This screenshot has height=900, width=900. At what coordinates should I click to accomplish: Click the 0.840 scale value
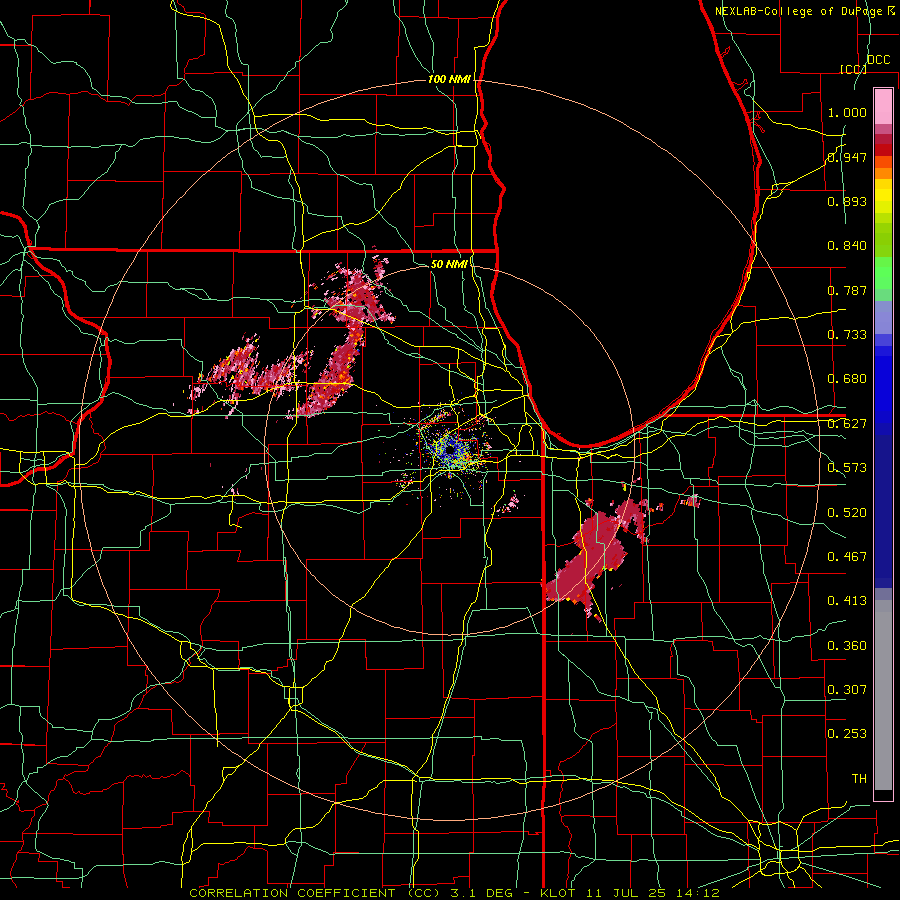[847, 246]
